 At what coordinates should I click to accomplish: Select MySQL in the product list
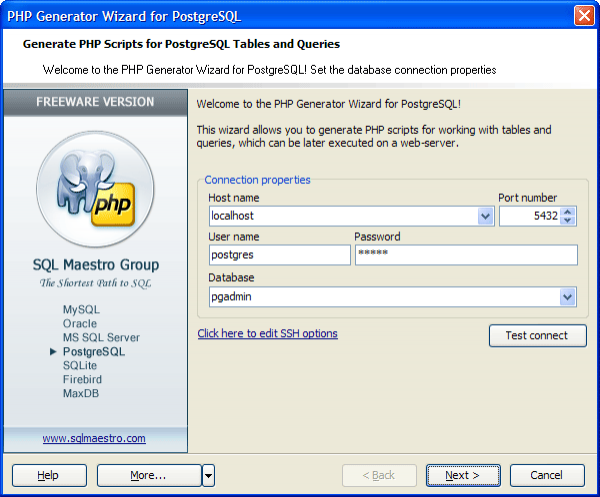[82, 310]
